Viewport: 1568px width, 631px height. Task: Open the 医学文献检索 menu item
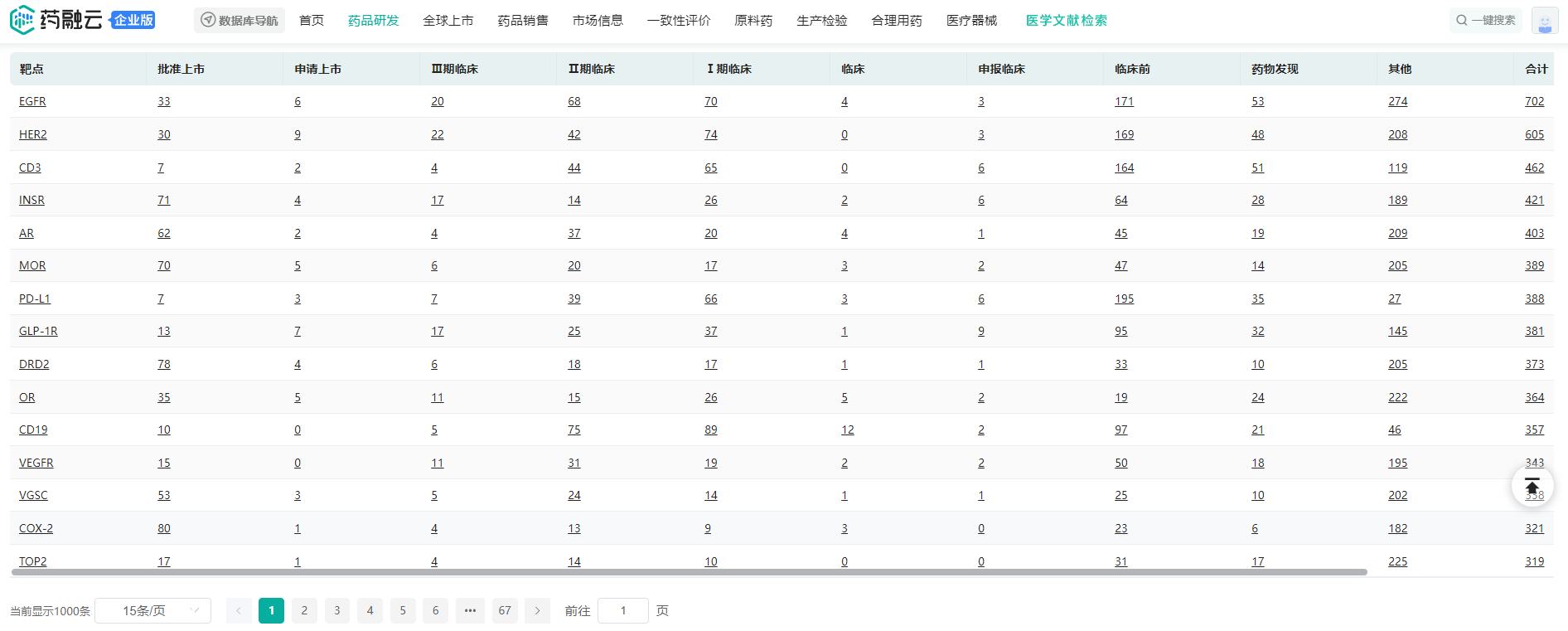click(1066, 21)
